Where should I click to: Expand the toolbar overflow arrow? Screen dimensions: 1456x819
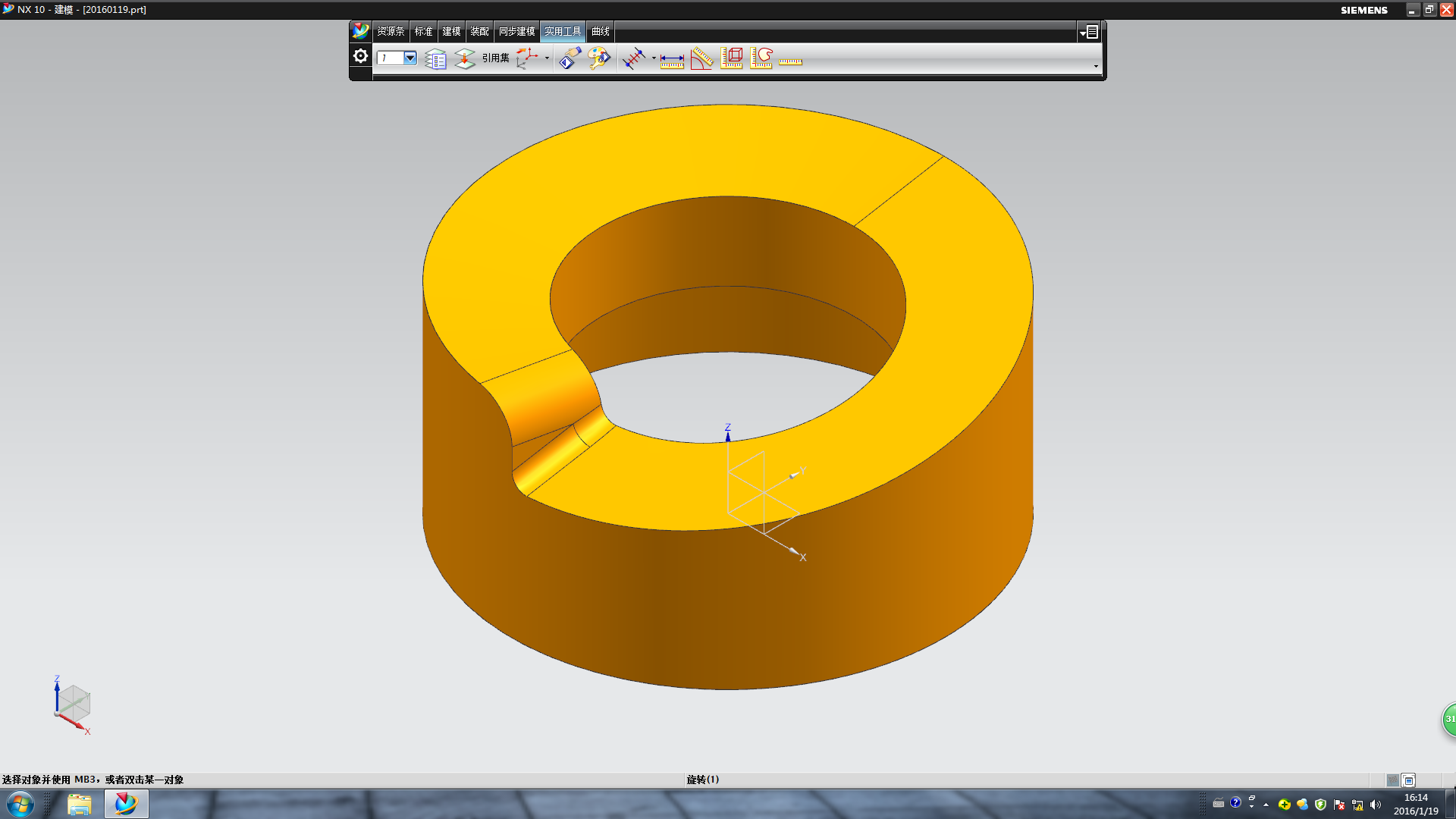click(x=1096, y=66)
